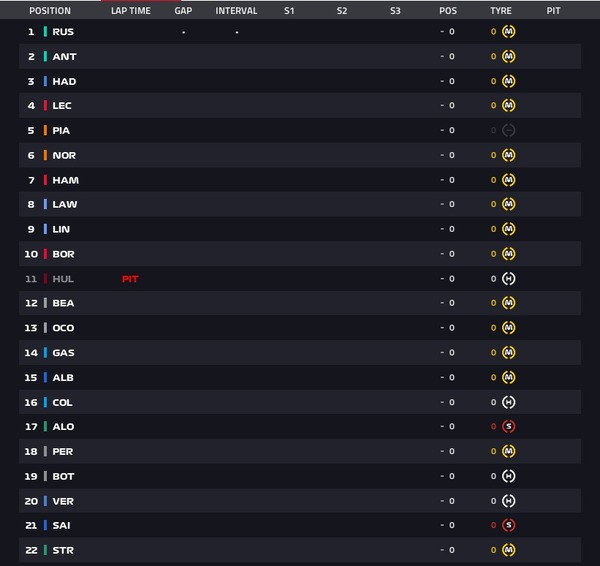Select driver LEC row name
This screenshot has width=600, height=566.
[x=62, y=106]
